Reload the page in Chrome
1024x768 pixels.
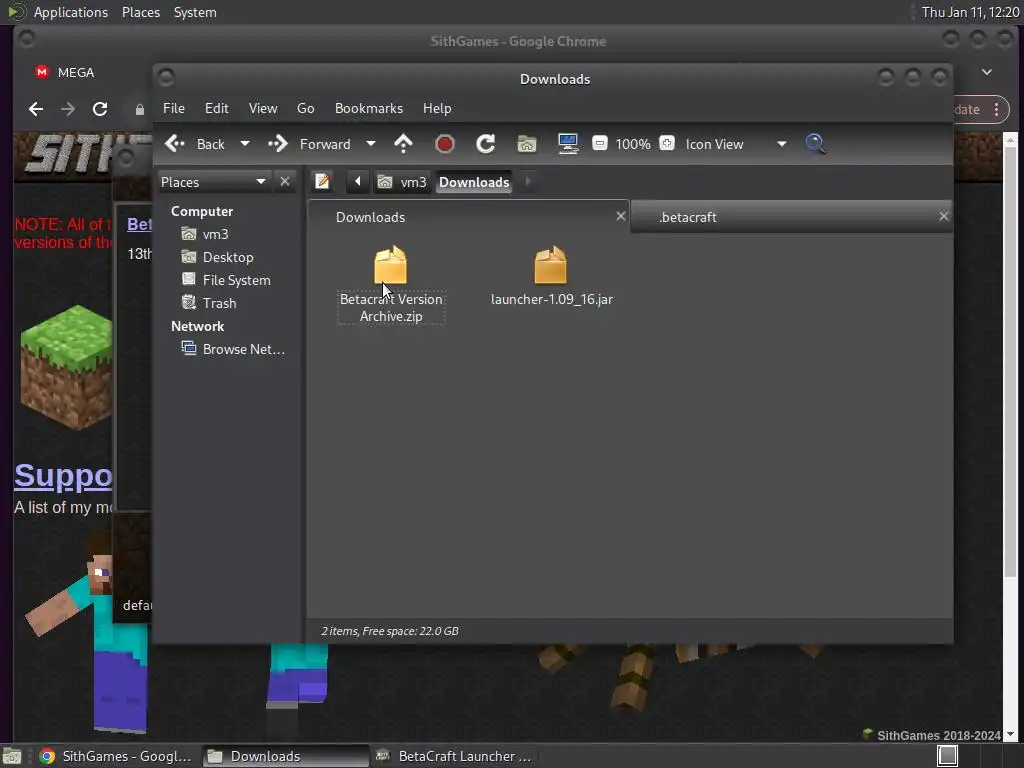(x=100, y=109)
